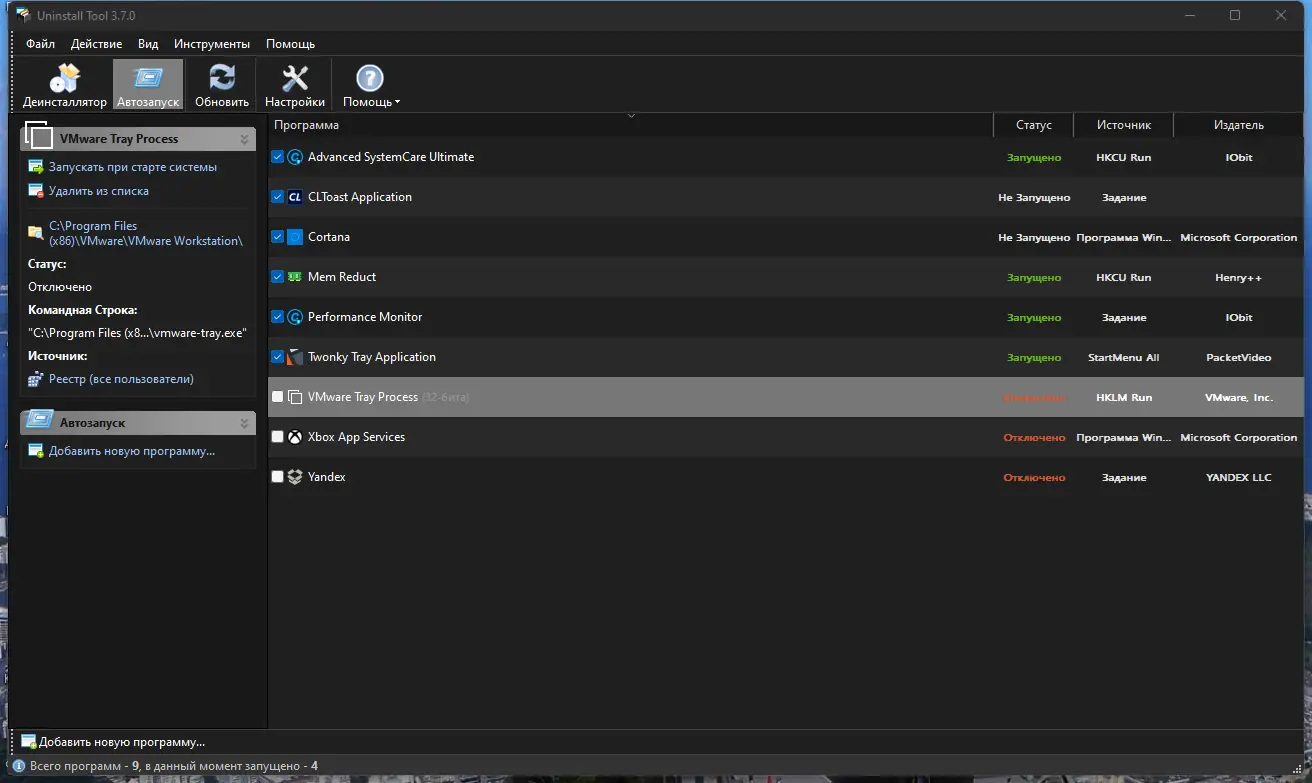Click the VMware Tray Process panel header icon
The image size is (1312, 783).
pos(39,136)
